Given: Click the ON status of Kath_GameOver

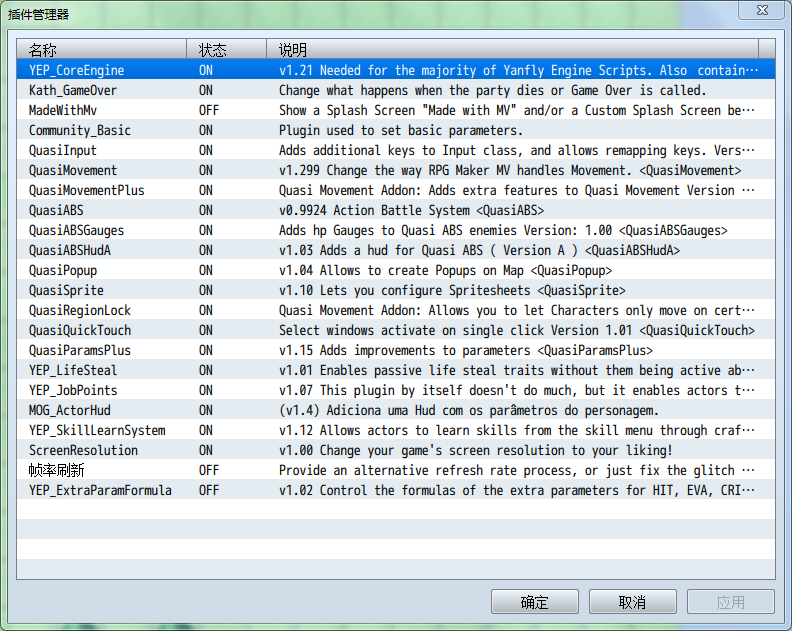Looking at the screenshot, I should point(206,90).
